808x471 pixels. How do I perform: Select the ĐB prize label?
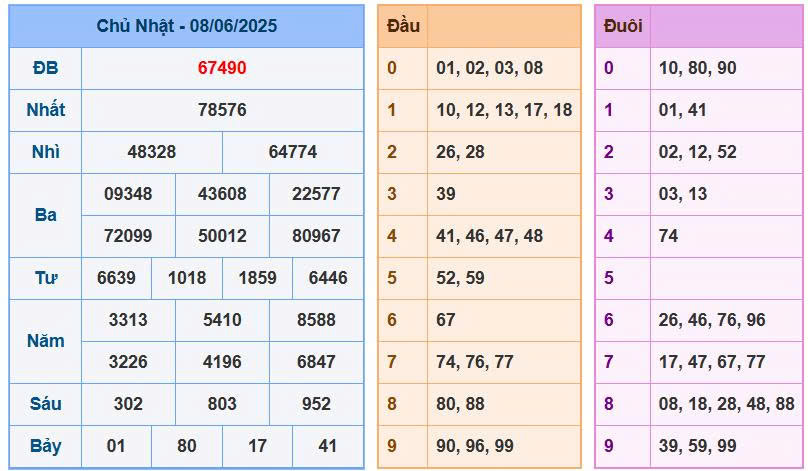coord(45,68)
